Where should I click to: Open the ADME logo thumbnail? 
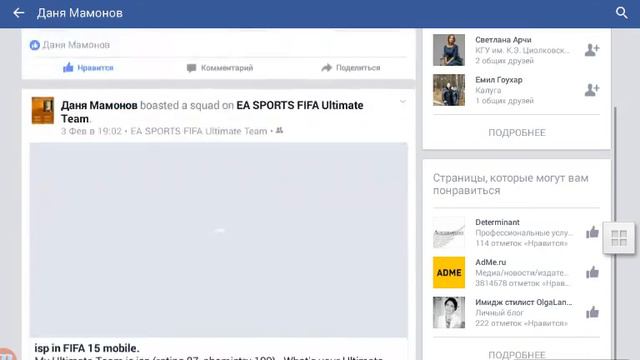(x=449, y=273)
